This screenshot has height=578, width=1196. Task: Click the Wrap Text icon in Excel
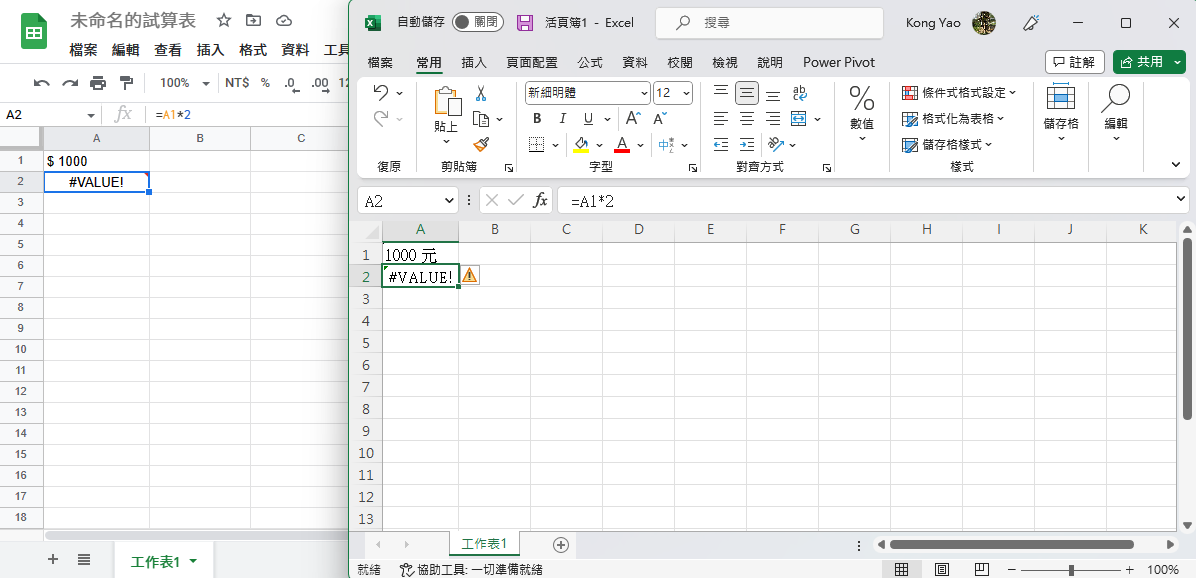pyautogui.click(x=799, y=94)
